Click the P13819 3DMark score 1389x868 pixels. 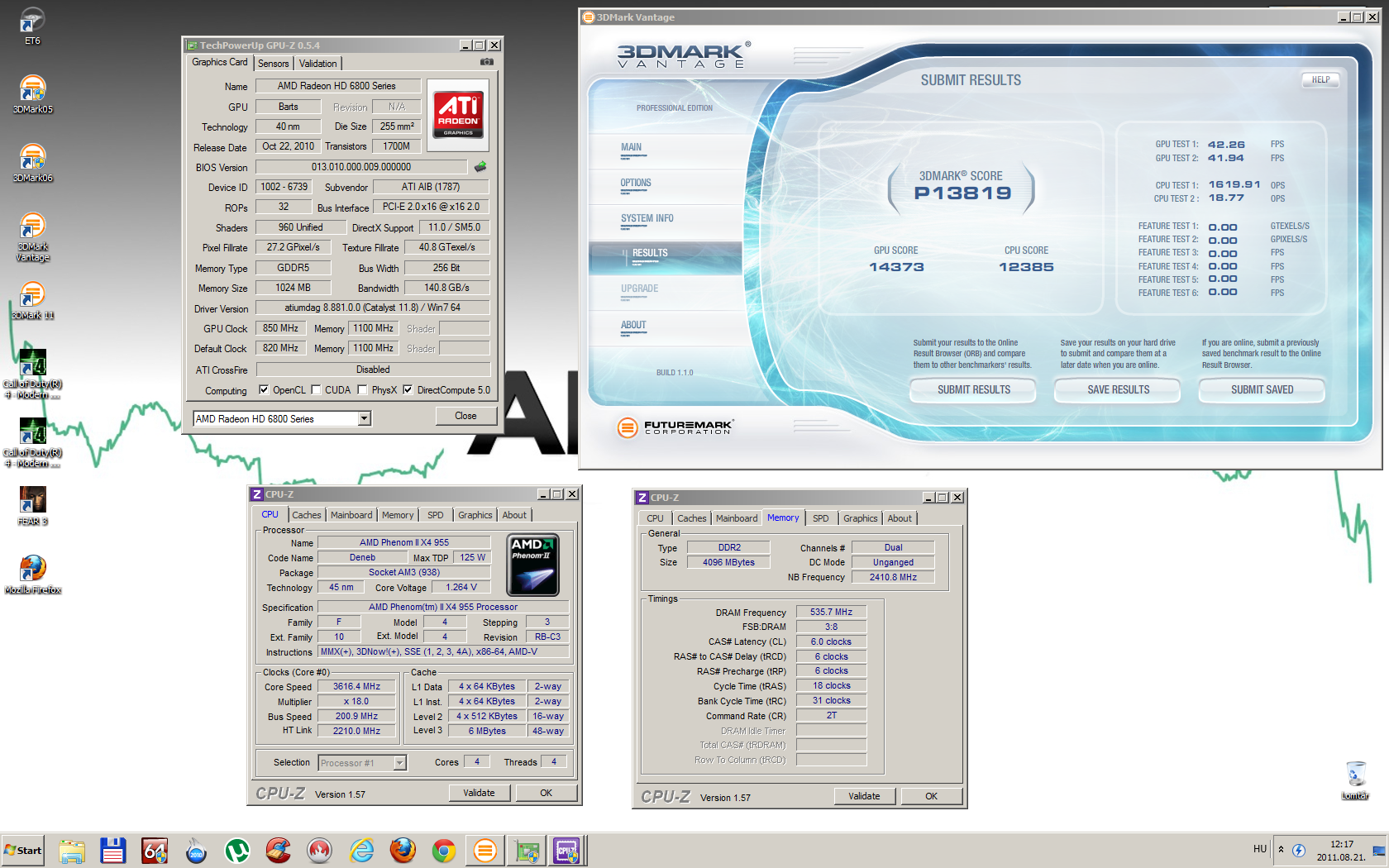coord(962,193)
